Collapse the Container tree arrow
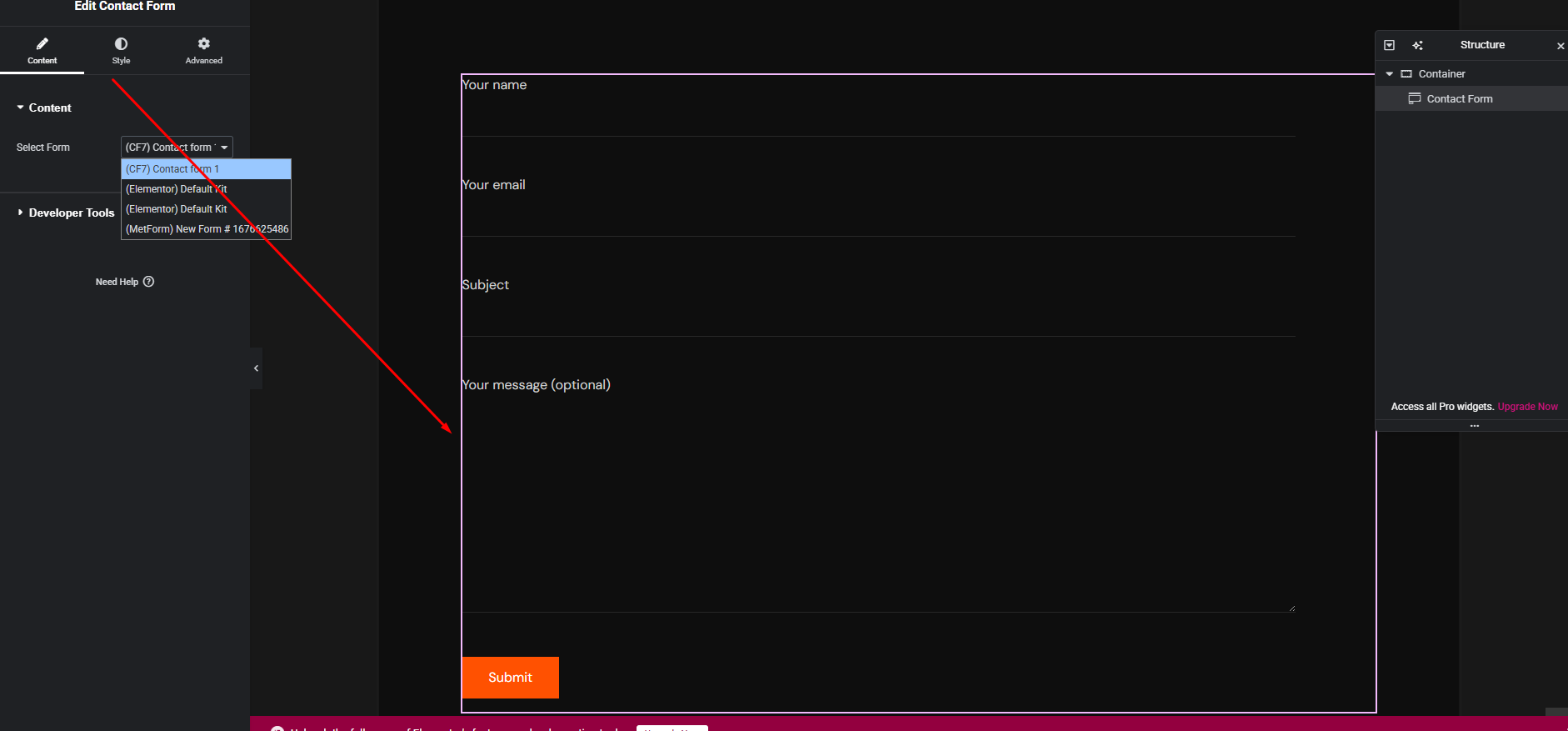 pos(1389,74)
